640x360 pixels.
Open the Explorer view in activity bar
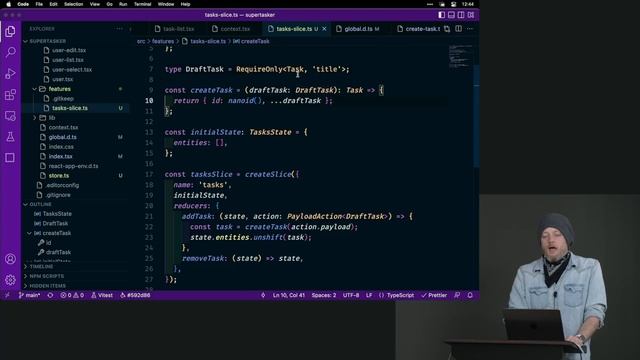click(10, 31)
